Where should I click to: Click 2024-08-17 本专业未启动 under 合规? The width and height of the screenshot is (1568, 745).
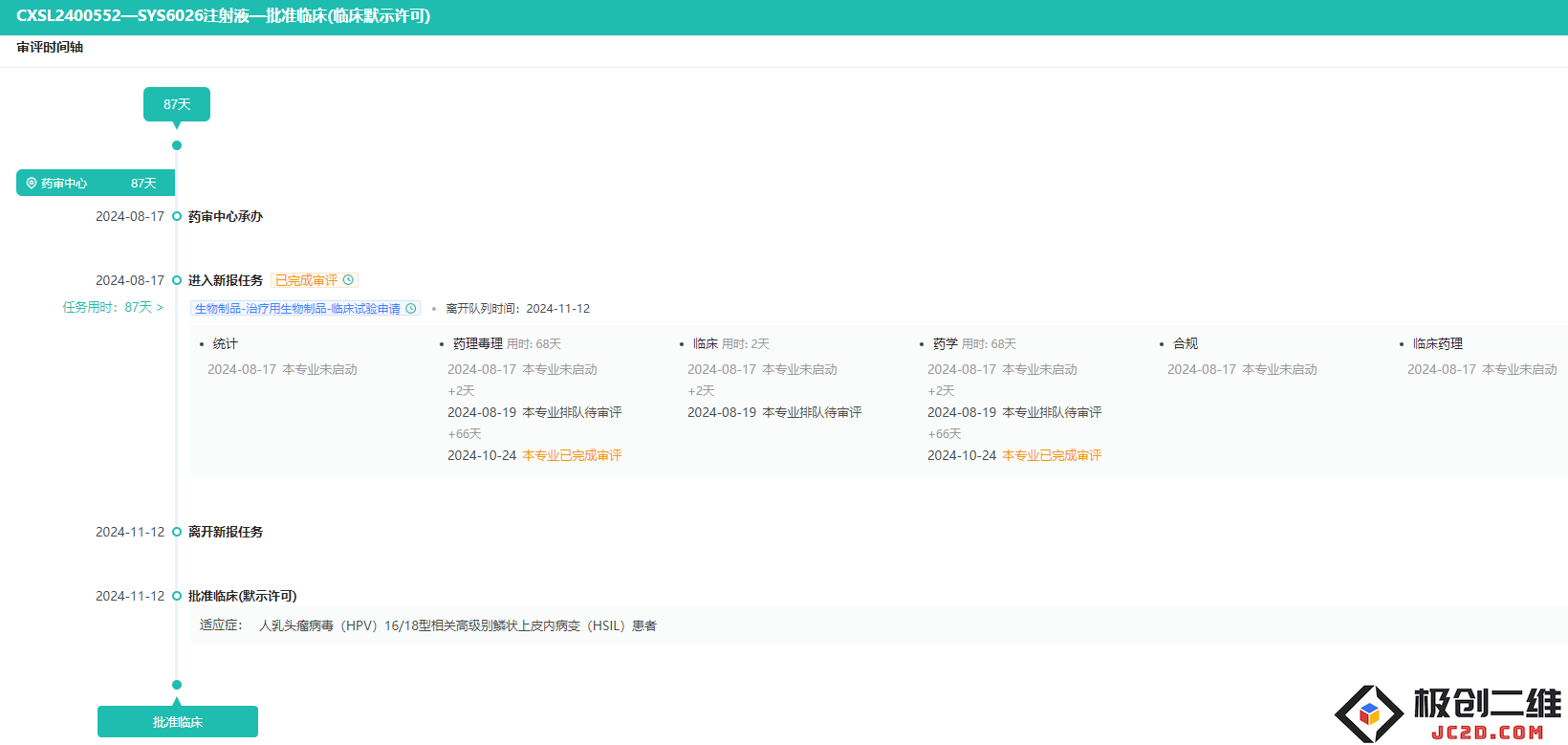[1242, 369]
